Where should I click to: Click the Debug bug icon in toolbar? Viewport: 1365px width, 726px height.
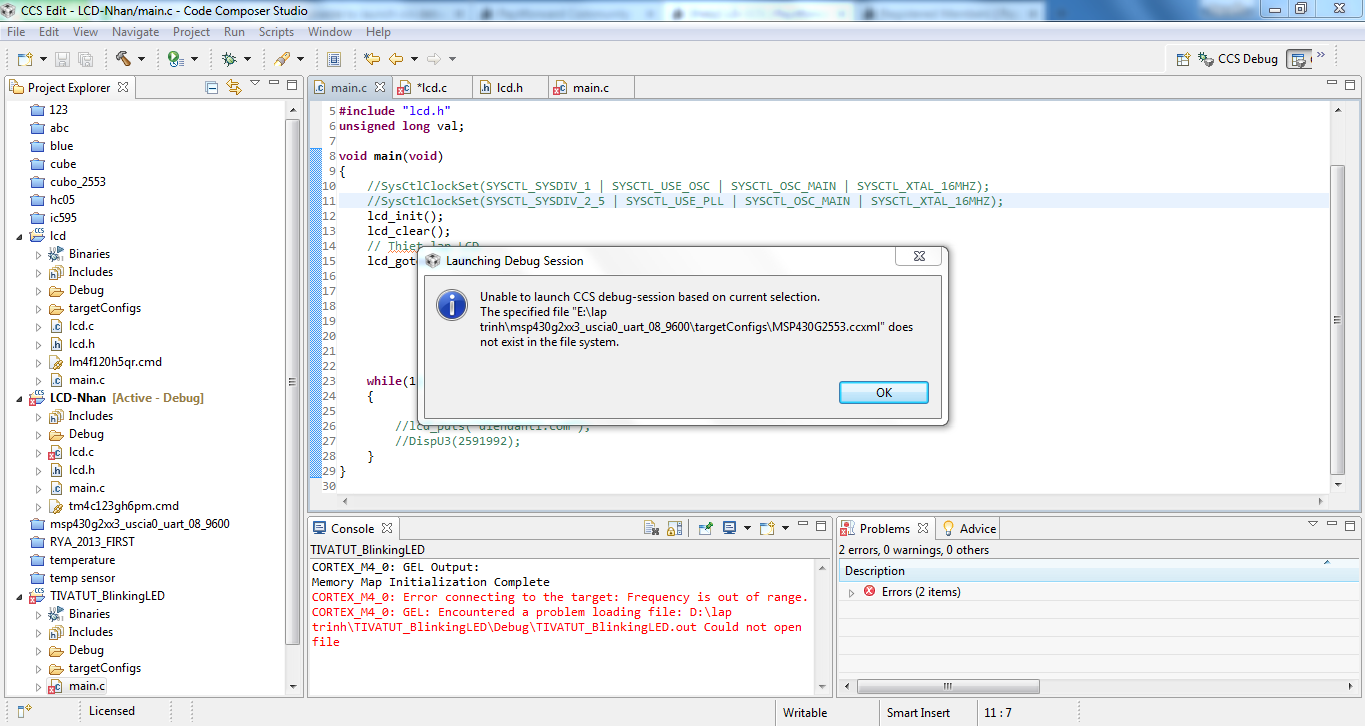click(x=230, y=59)
